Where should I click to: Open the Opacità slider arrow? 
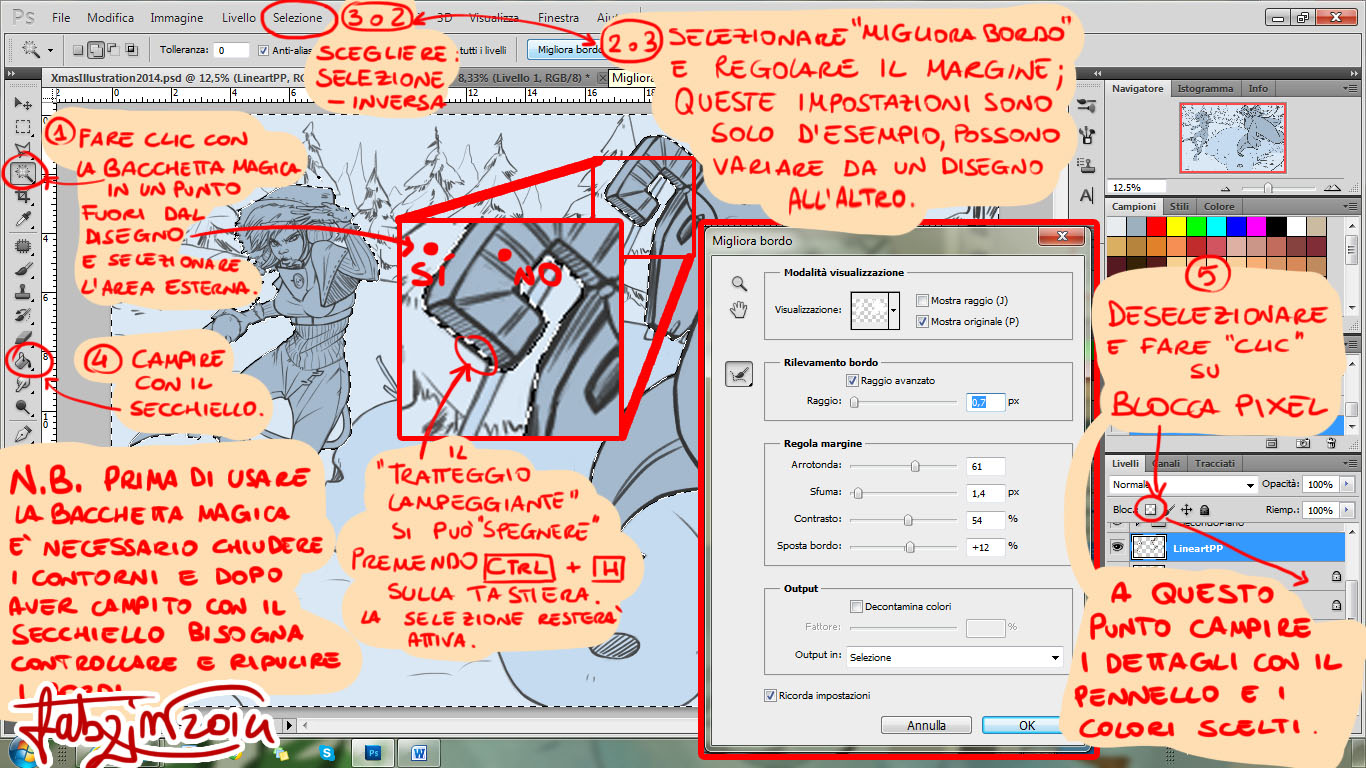coord(1347,484)
